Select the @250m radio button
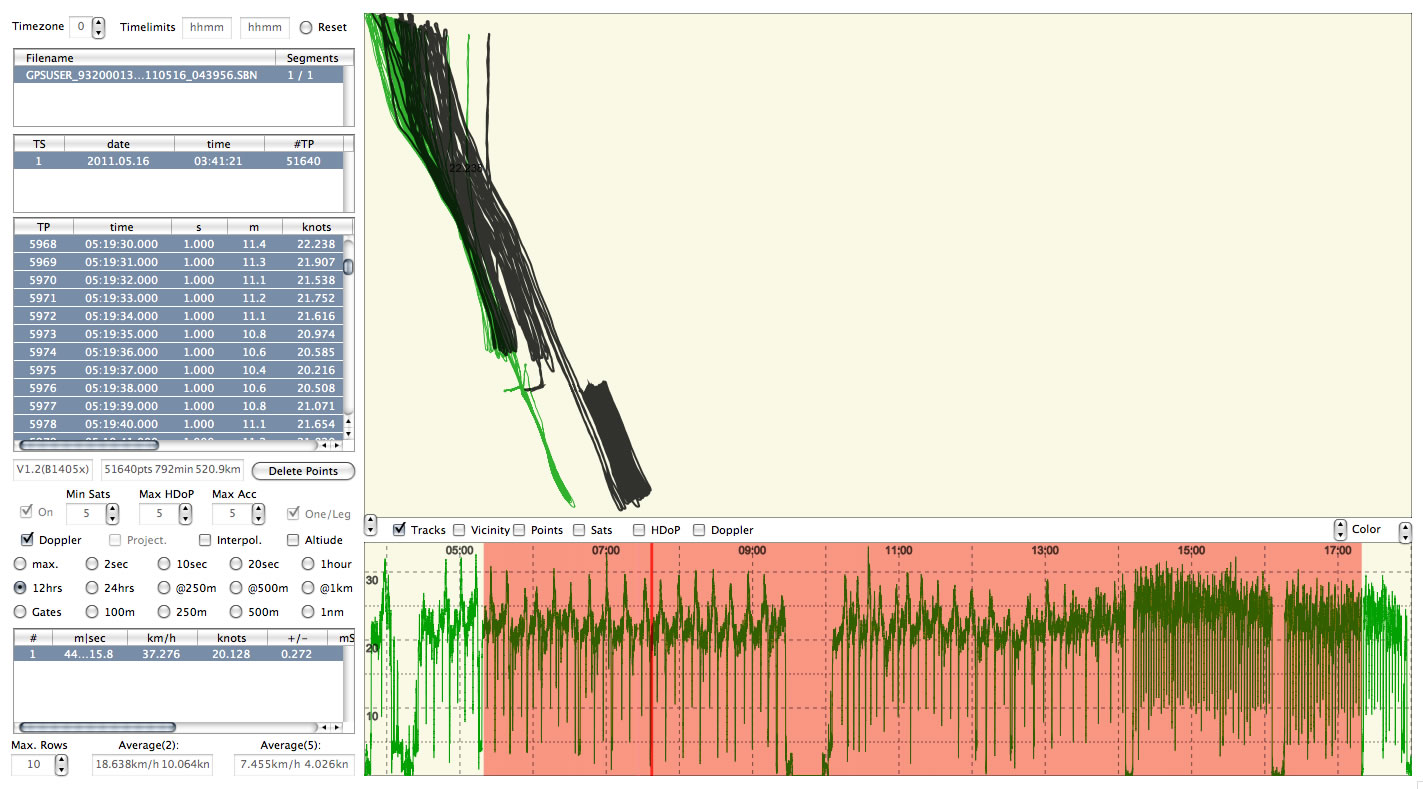The height and width of the screenshot is (789, 1423). (x=165, y=588)
